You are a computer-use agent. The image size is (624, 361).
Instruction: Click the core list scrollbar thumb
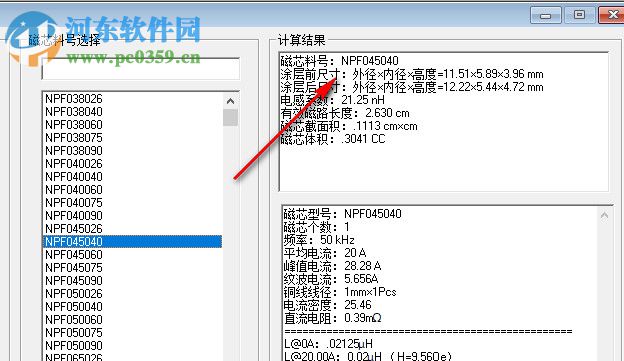click(x=230, y=117)
